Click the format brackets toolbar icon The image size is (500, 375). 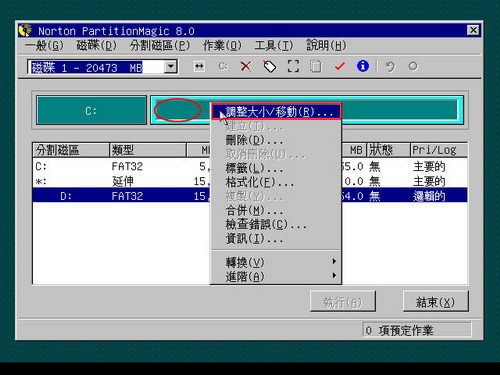click(293, 66)
